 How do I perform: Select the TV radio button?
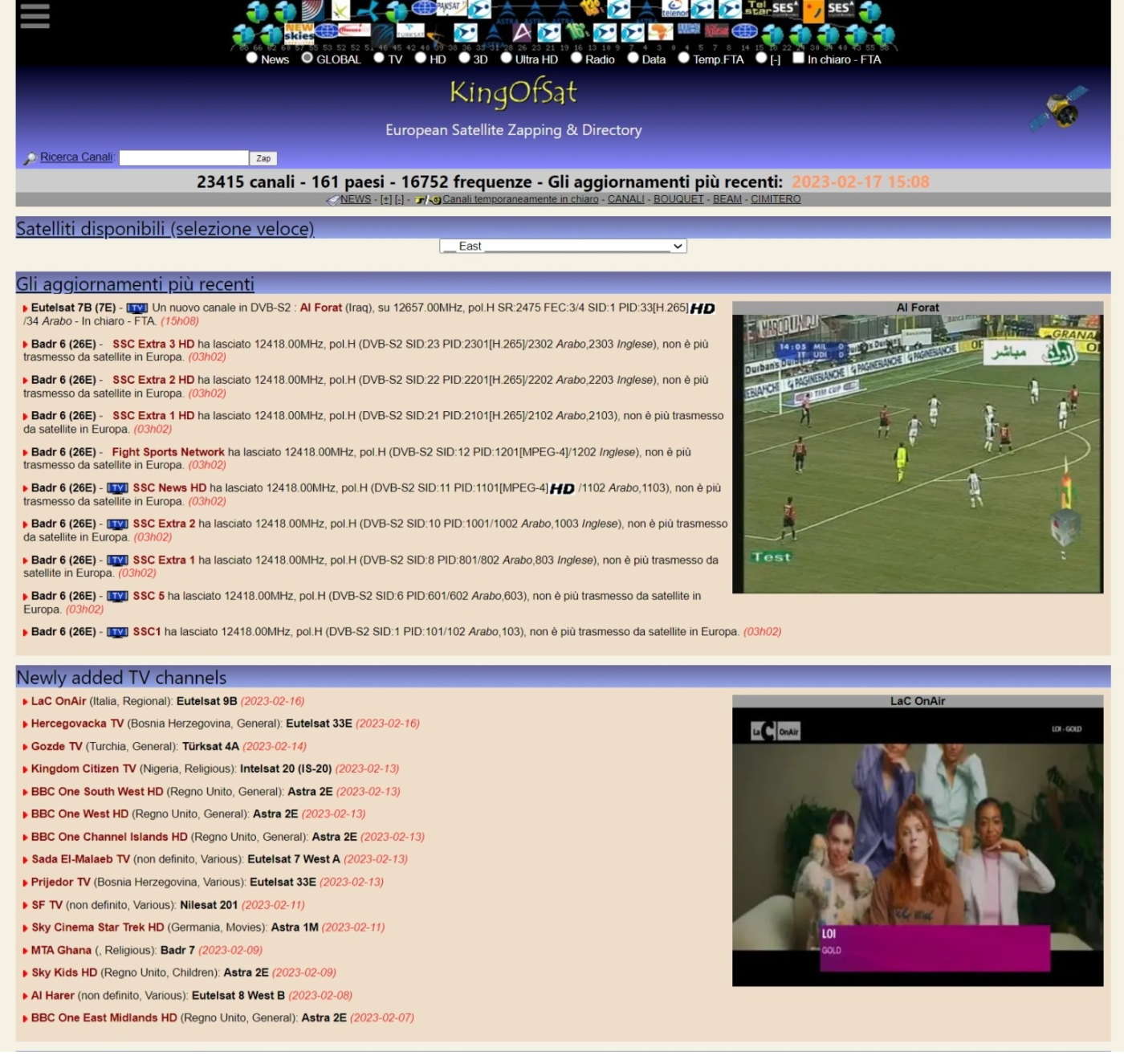[379, 58]
